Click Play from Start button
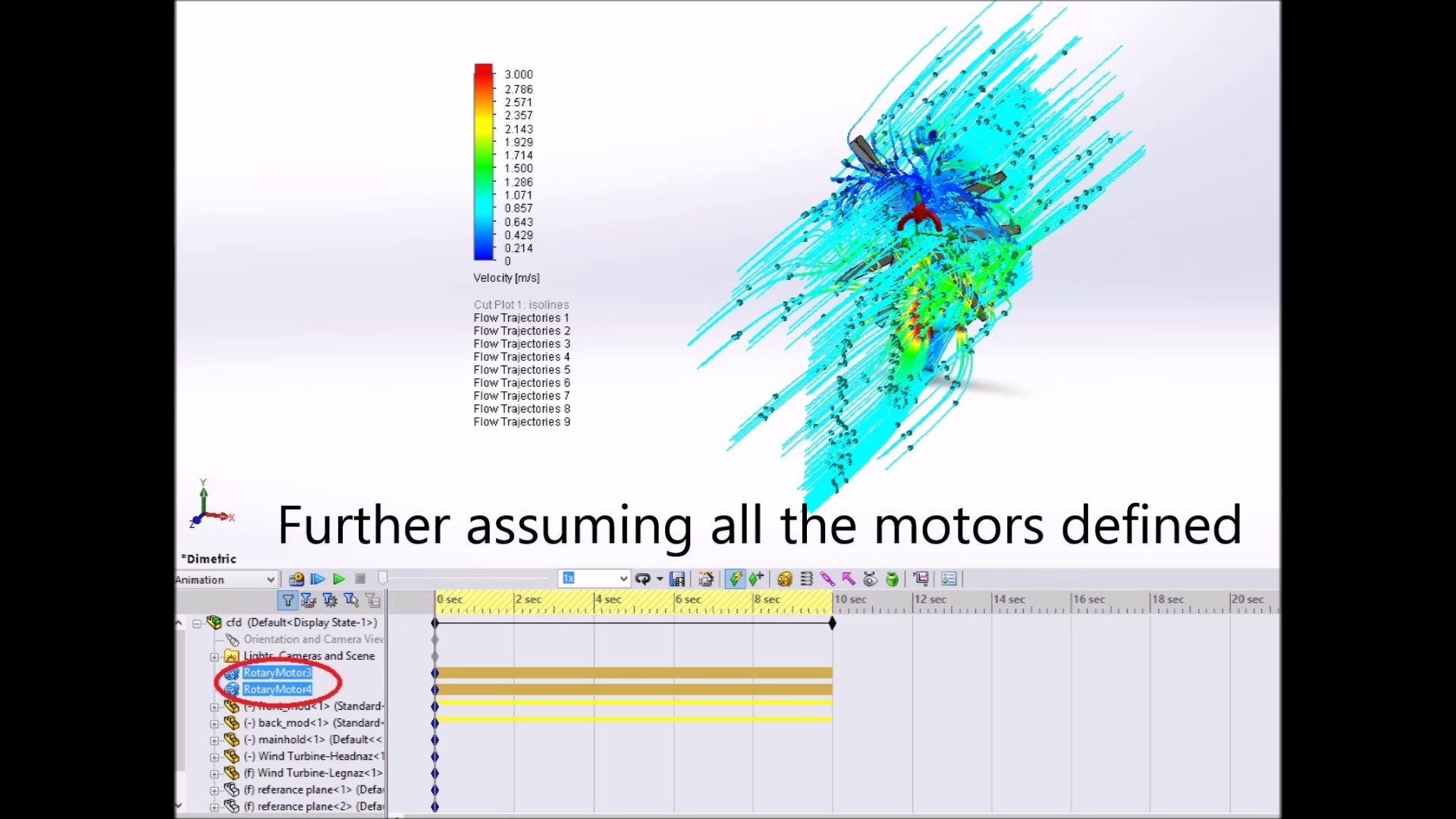Viewport: 1456px width, 819px height. pos(318,579)
